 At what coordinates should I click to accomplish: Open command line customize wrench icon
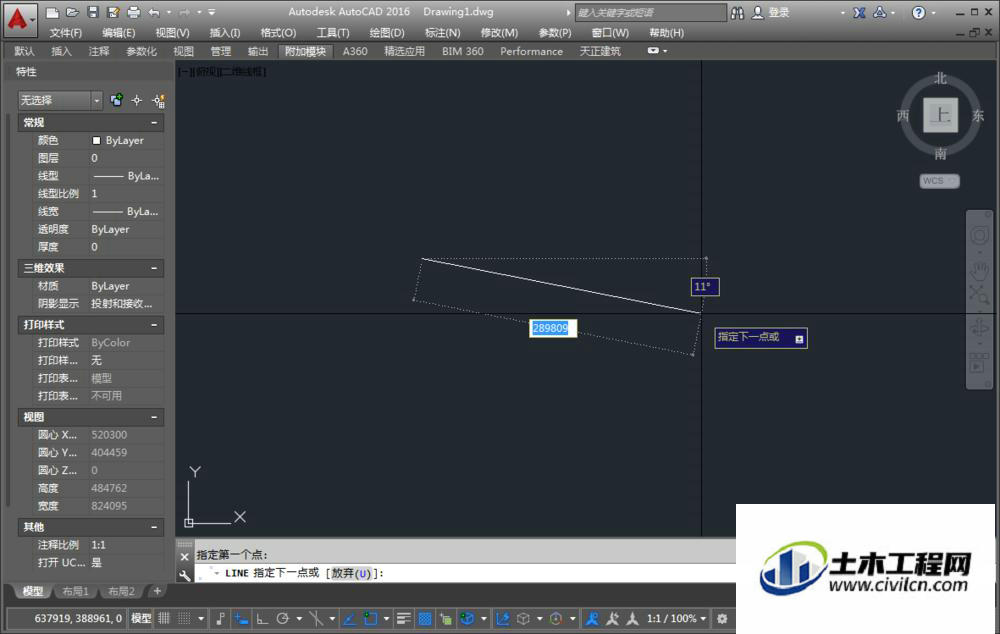pyautogui.click(x=184, y=575)
